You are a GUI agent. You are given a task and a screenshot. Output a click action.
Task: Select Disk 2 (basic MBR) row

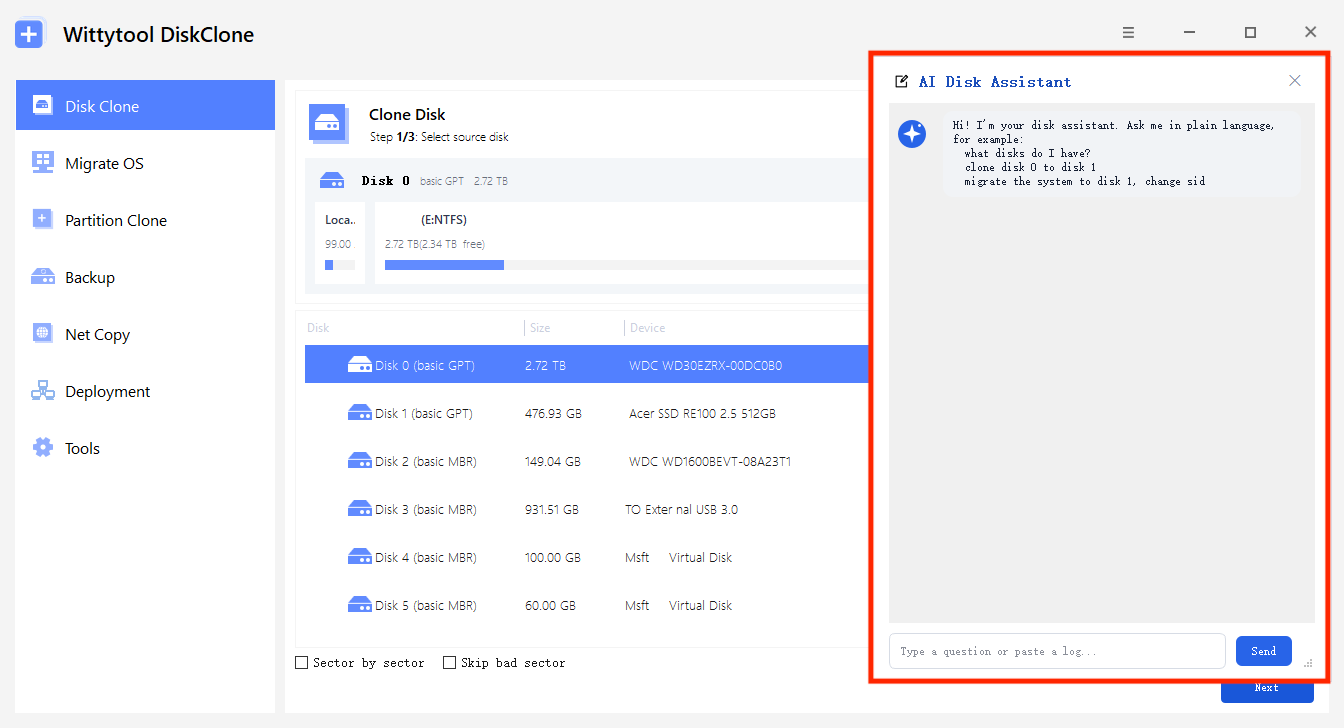click(587, 461)
